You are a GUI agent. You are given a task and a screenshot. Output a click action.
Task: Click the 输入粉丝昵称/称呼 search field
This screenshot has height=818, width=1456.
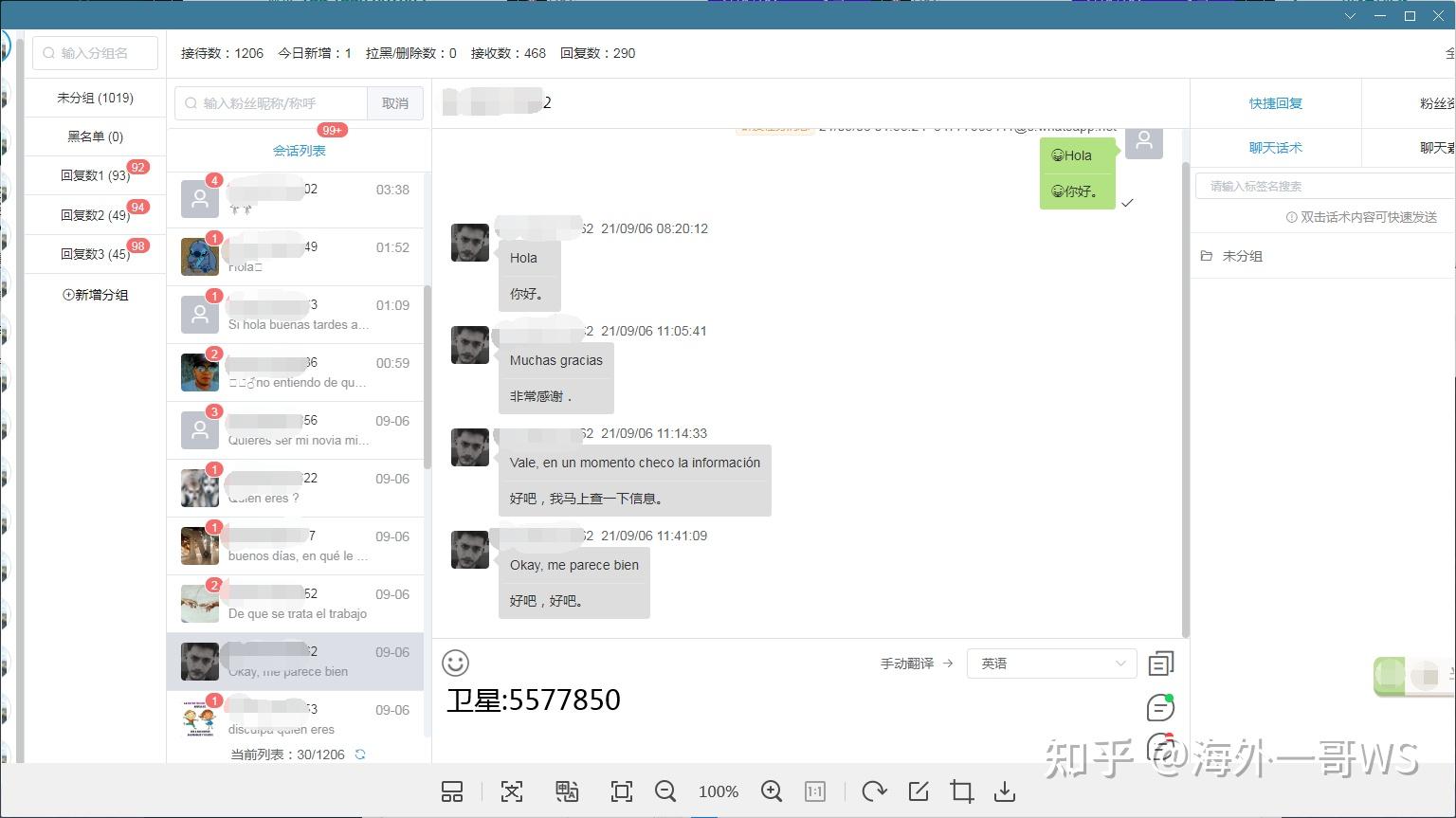point(271,103)
